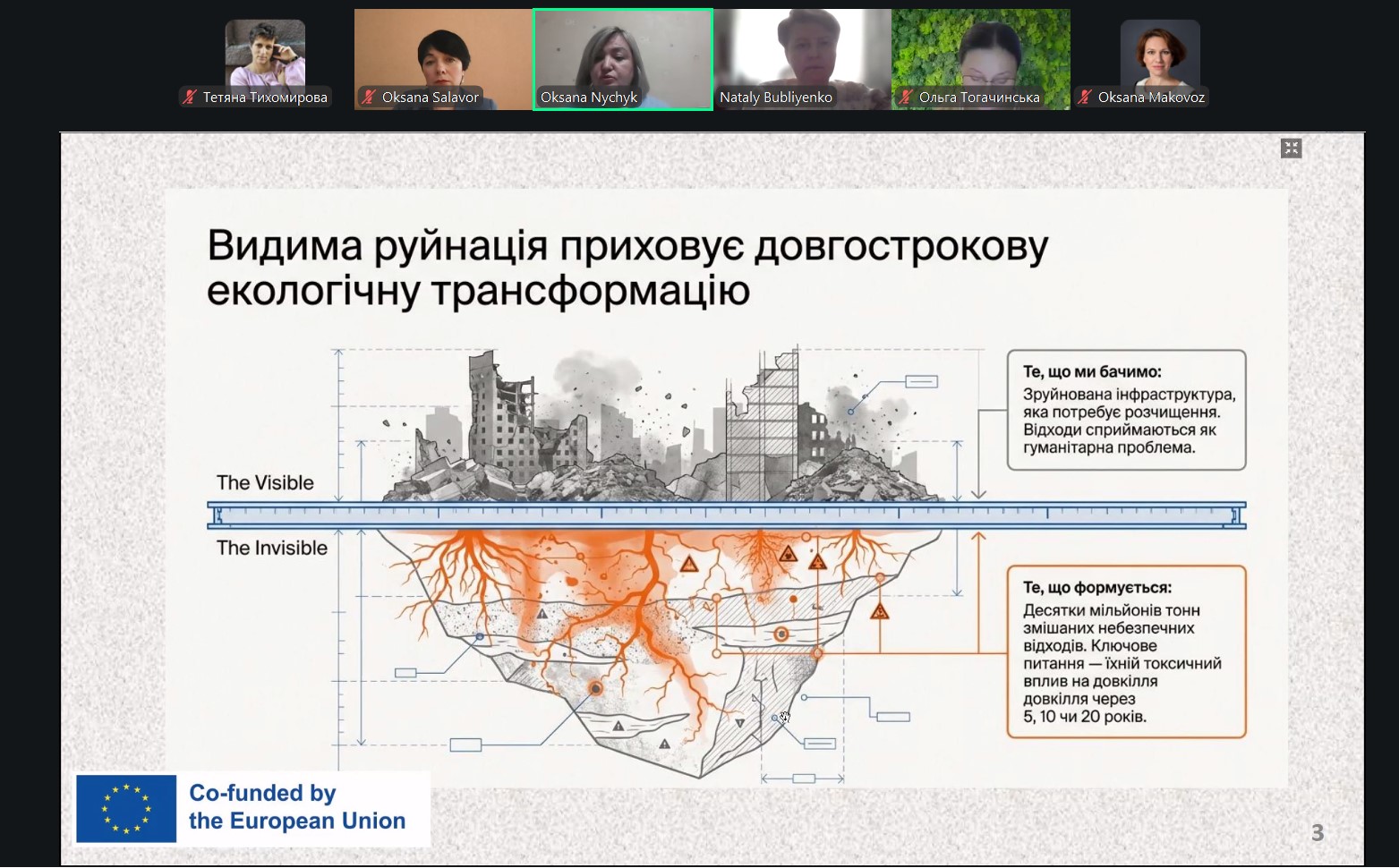Image resolution: width=1399 pixels, height=868 pixels.
Task: Click the muted mic icon next to Oksana Salavor
Action: click(x=369, y=98)
